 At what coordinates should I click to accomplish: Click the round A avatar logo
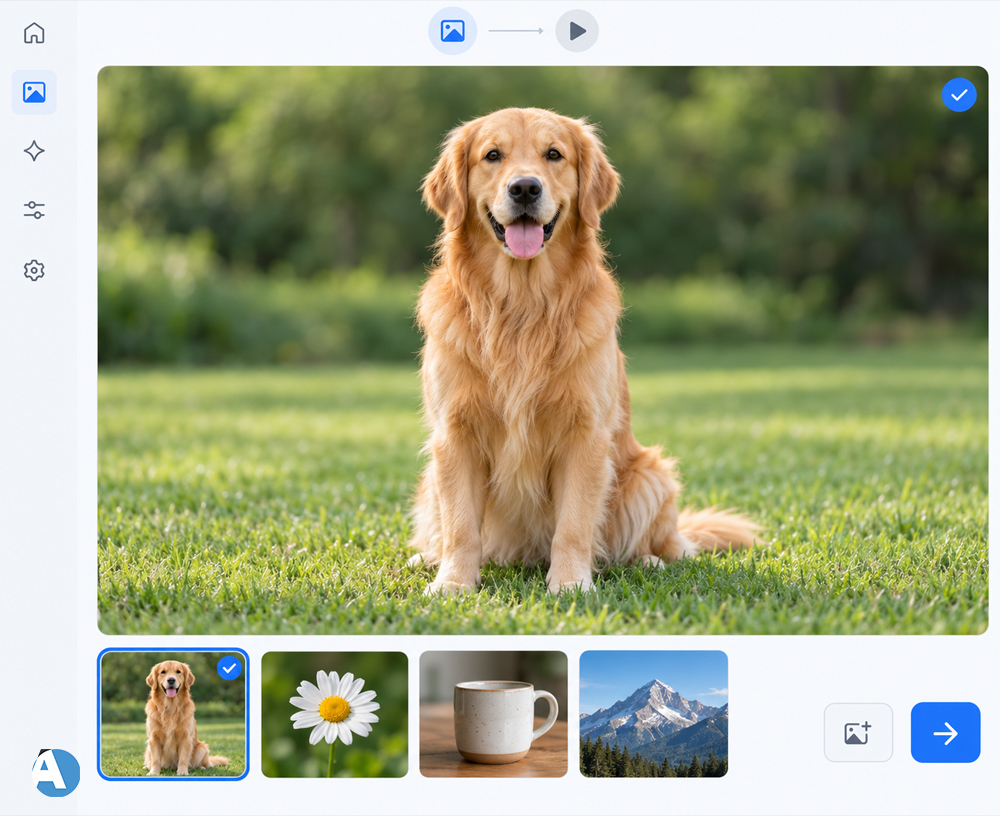point(56,772)
